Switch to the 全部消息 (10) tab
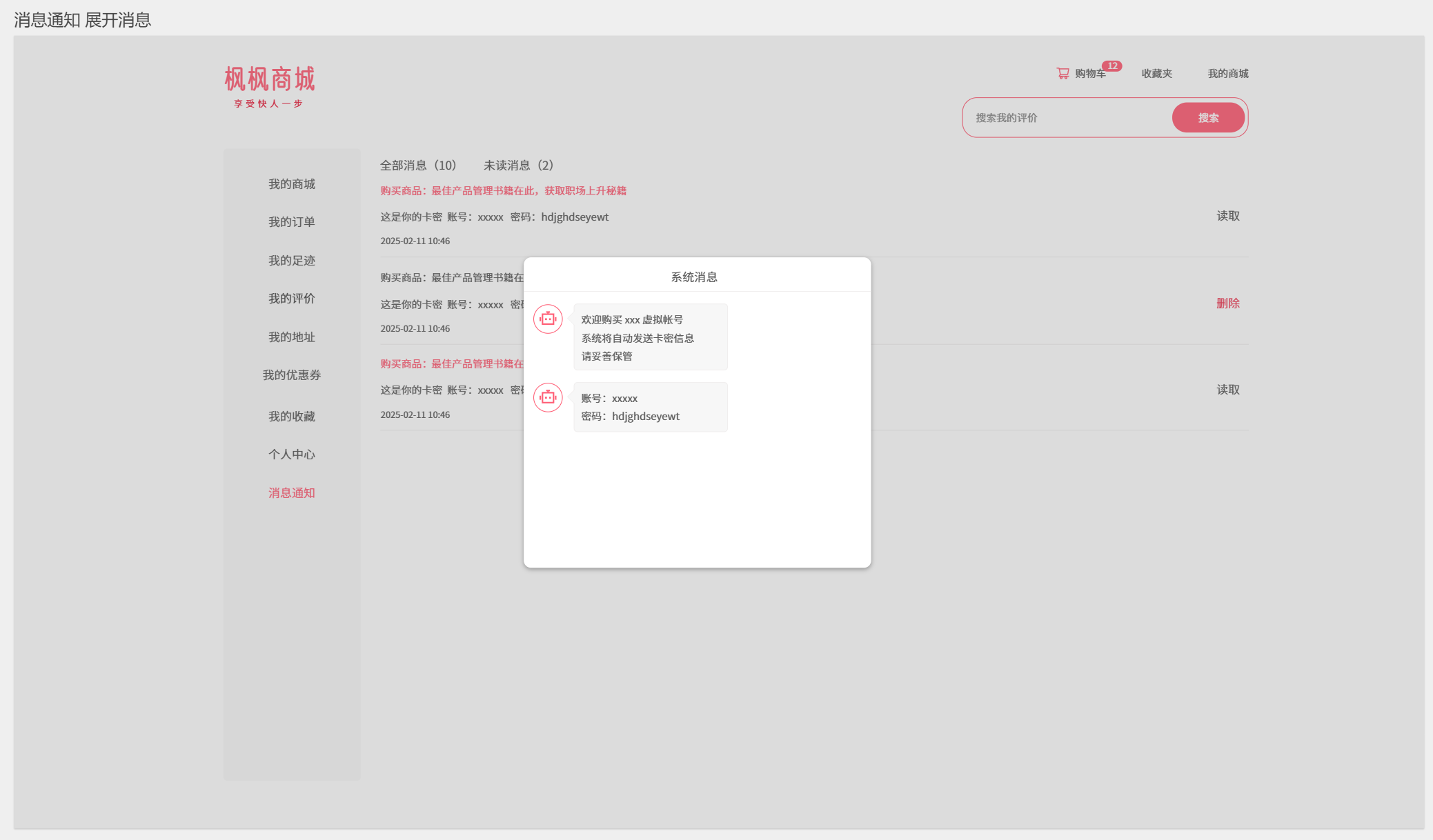 (x=418, y=166)
